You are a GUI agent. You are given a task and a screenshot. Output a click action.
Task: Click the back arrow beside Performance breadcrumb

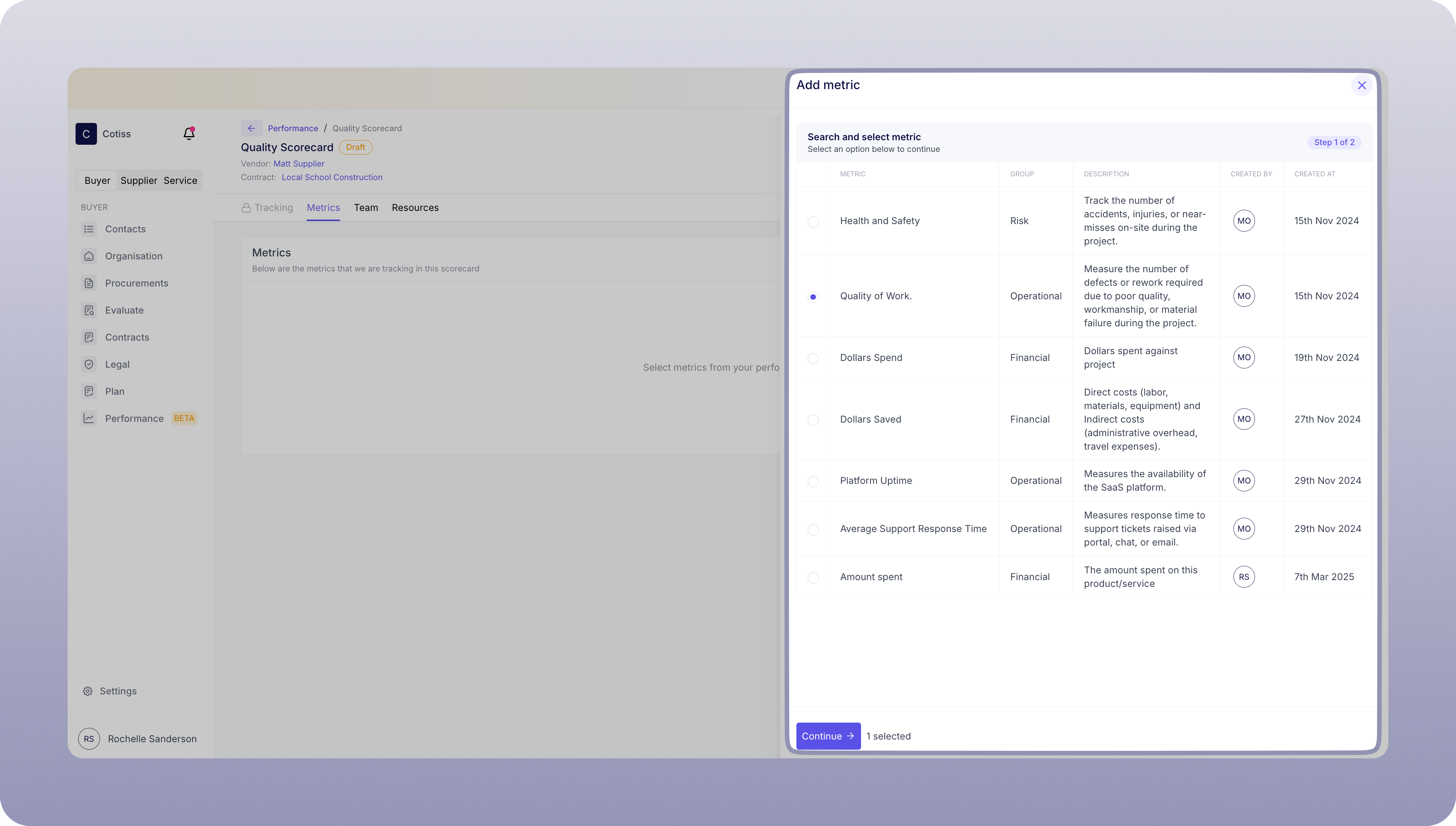[251, 128]
